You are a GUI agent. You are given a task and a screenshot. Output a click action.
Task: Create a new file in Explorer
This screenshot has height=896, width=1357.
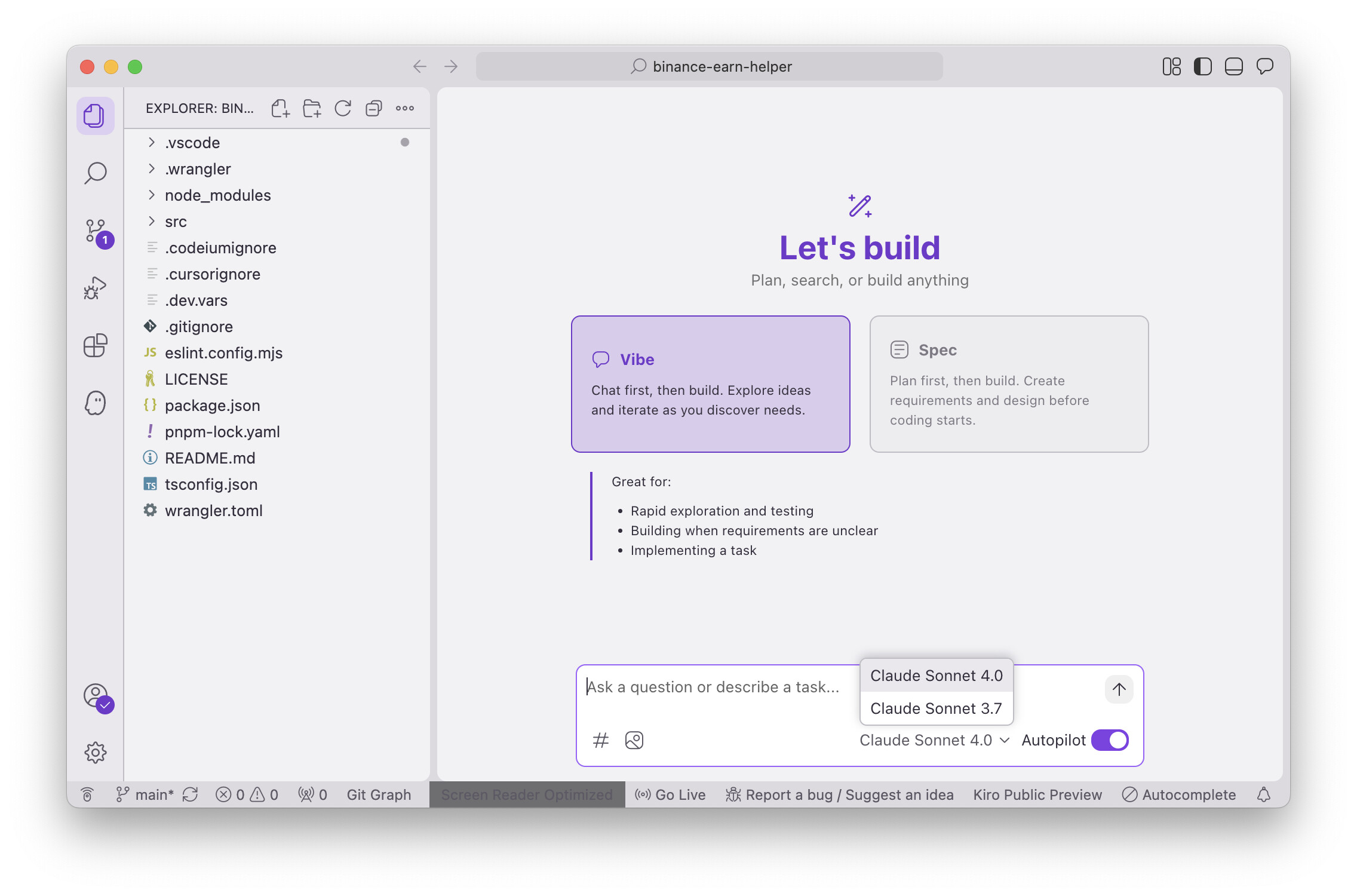(x=280, y=108)
